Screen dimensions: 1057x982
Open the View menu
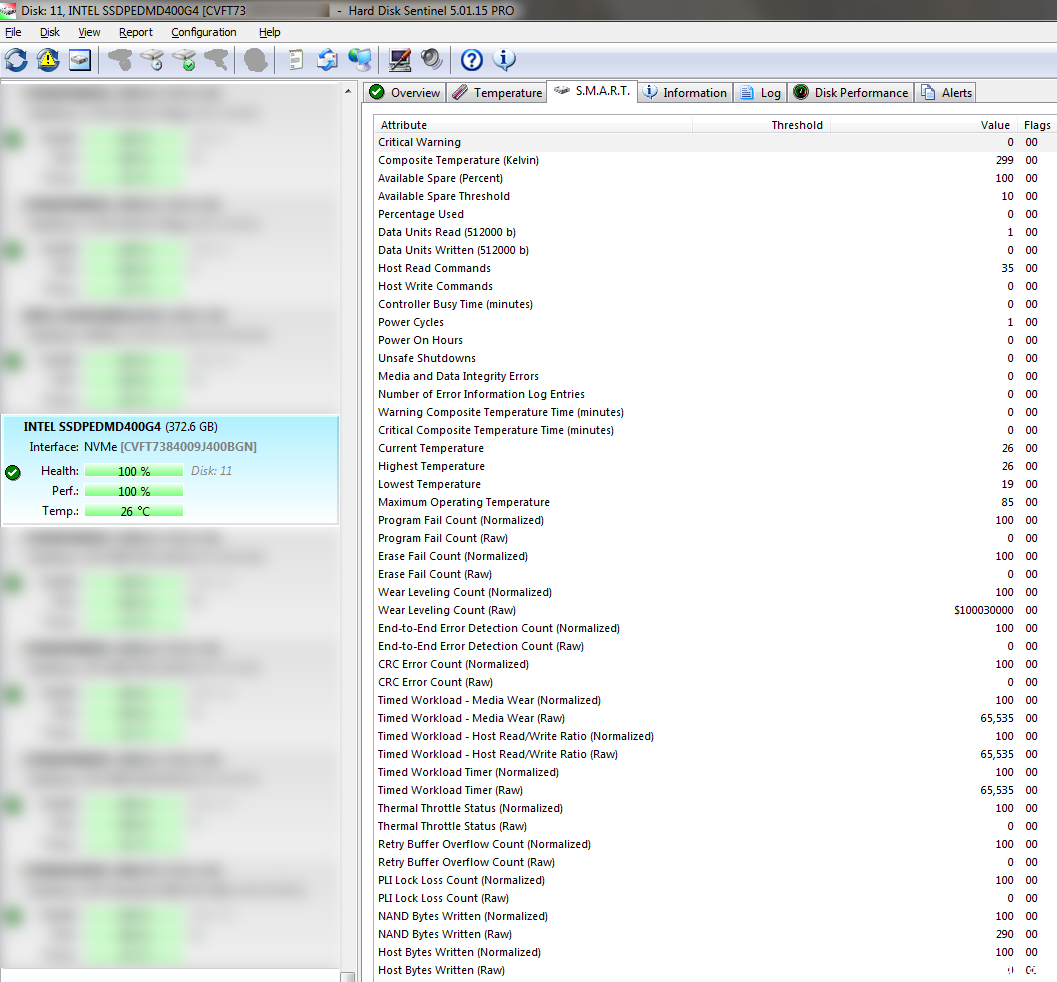click(89, 32)
